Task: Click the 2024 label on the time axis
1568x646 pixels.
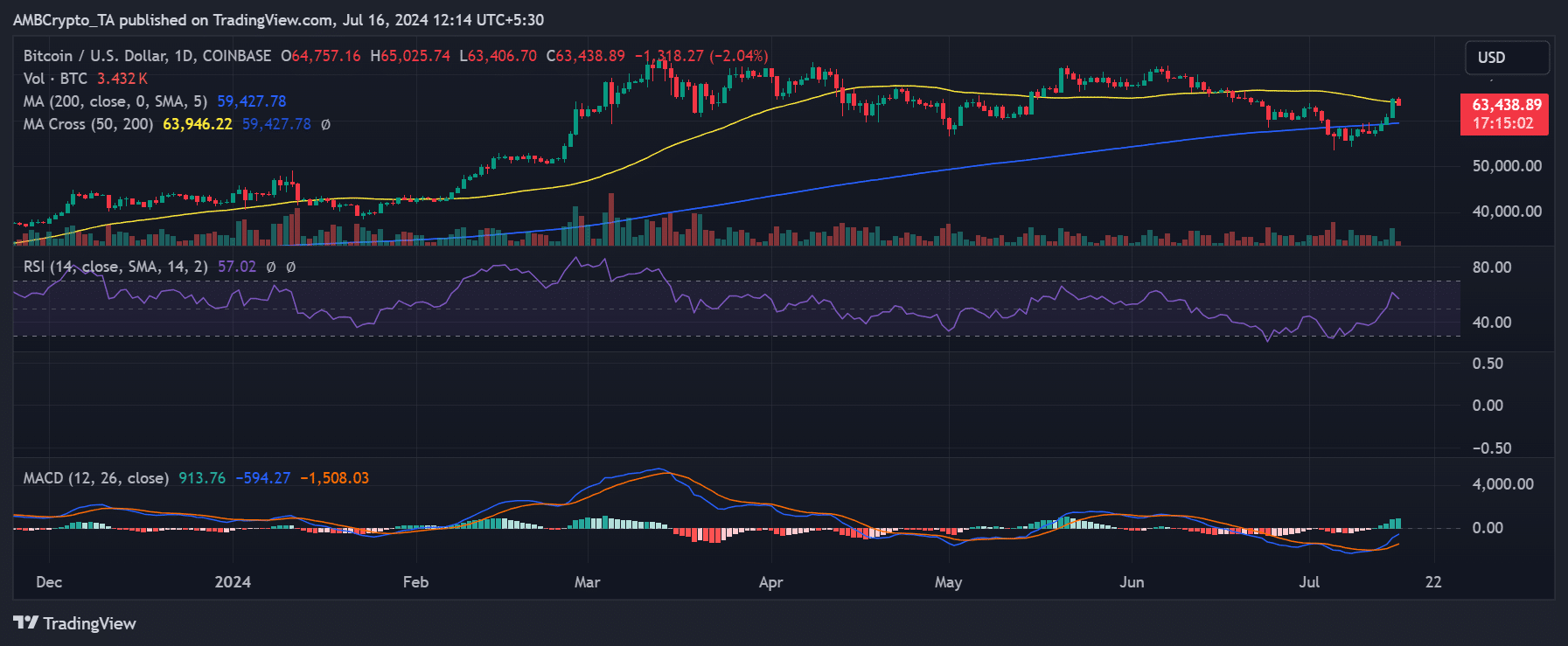Action: pyautogui.click(x=233, y=582)
